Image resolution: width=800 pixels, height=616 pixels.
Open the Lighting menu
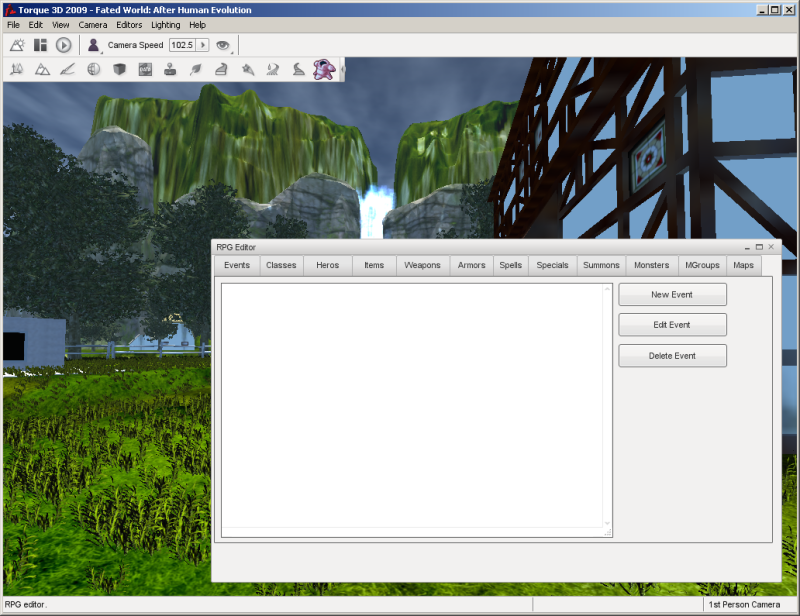166,24
